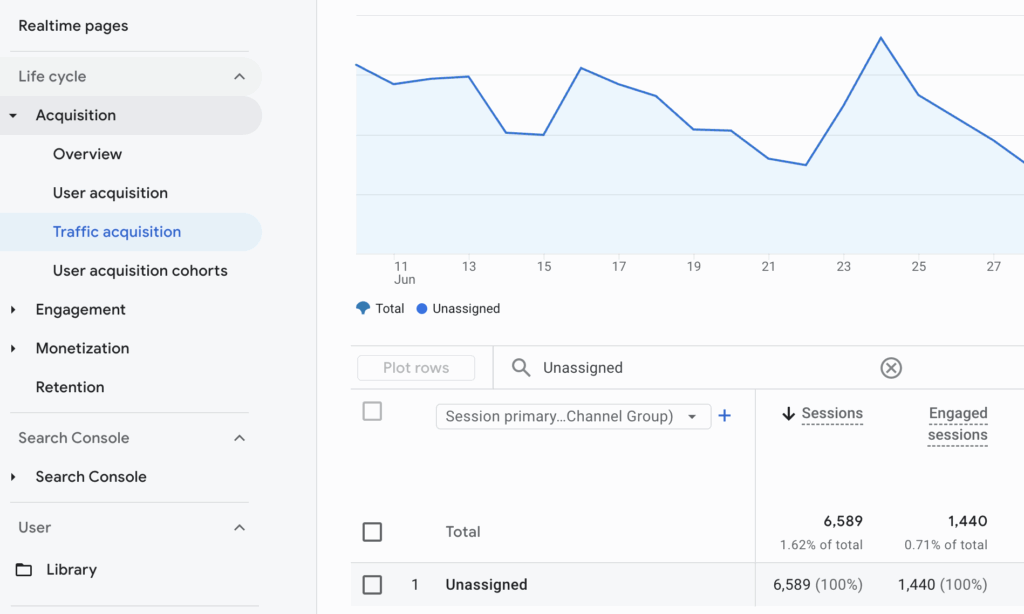
Task: Click the Sessions sort arrow icon
Action: [x=788, y=413]
